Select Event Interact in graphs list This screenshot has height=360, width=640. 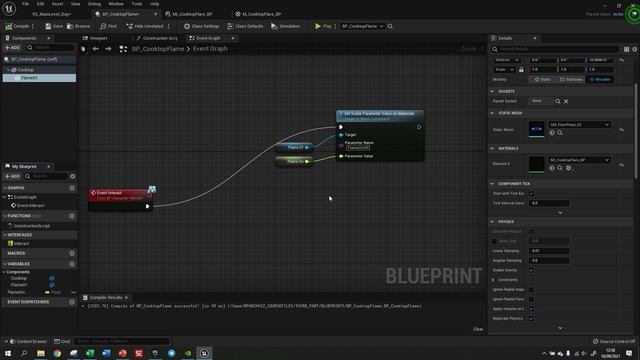(x=30, y=206)
